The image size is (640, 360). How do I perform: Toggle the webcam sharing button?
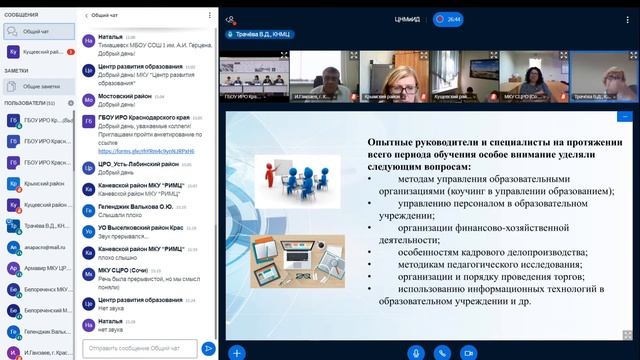pos(468,353)
